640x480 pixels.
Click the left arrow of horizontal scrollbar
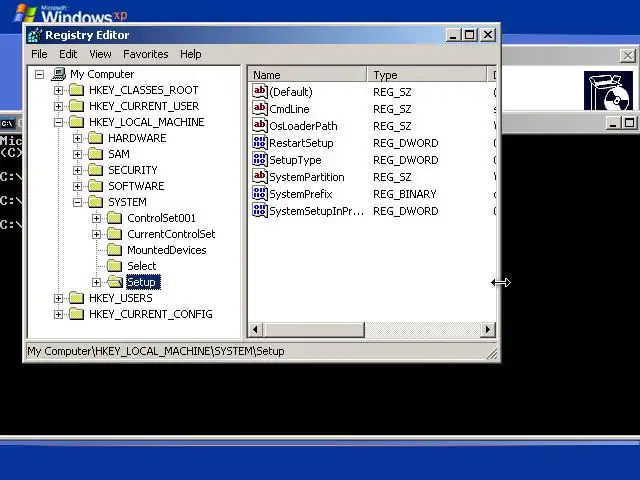(x=256, y=329)
